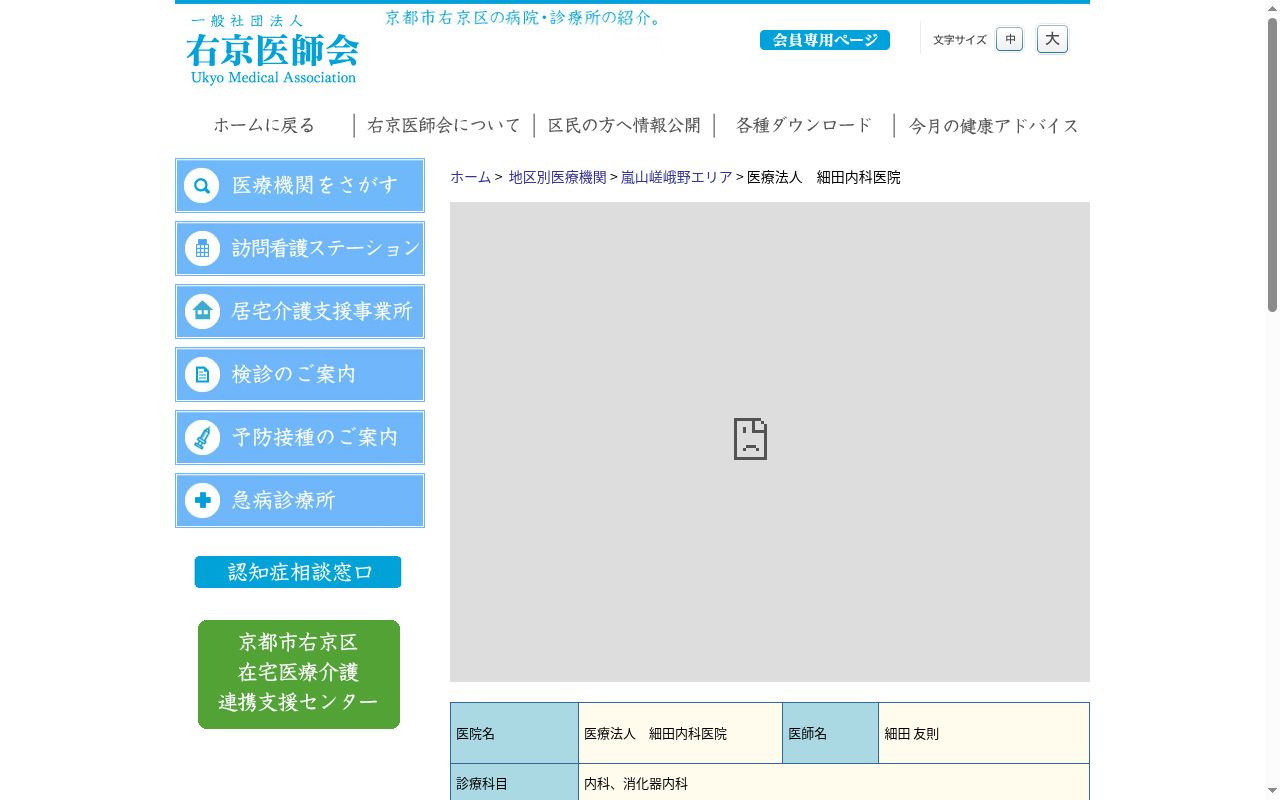Open 区民の方へ情報公開 navigation item
The image size is (1280, 800).
coord(624,125)
